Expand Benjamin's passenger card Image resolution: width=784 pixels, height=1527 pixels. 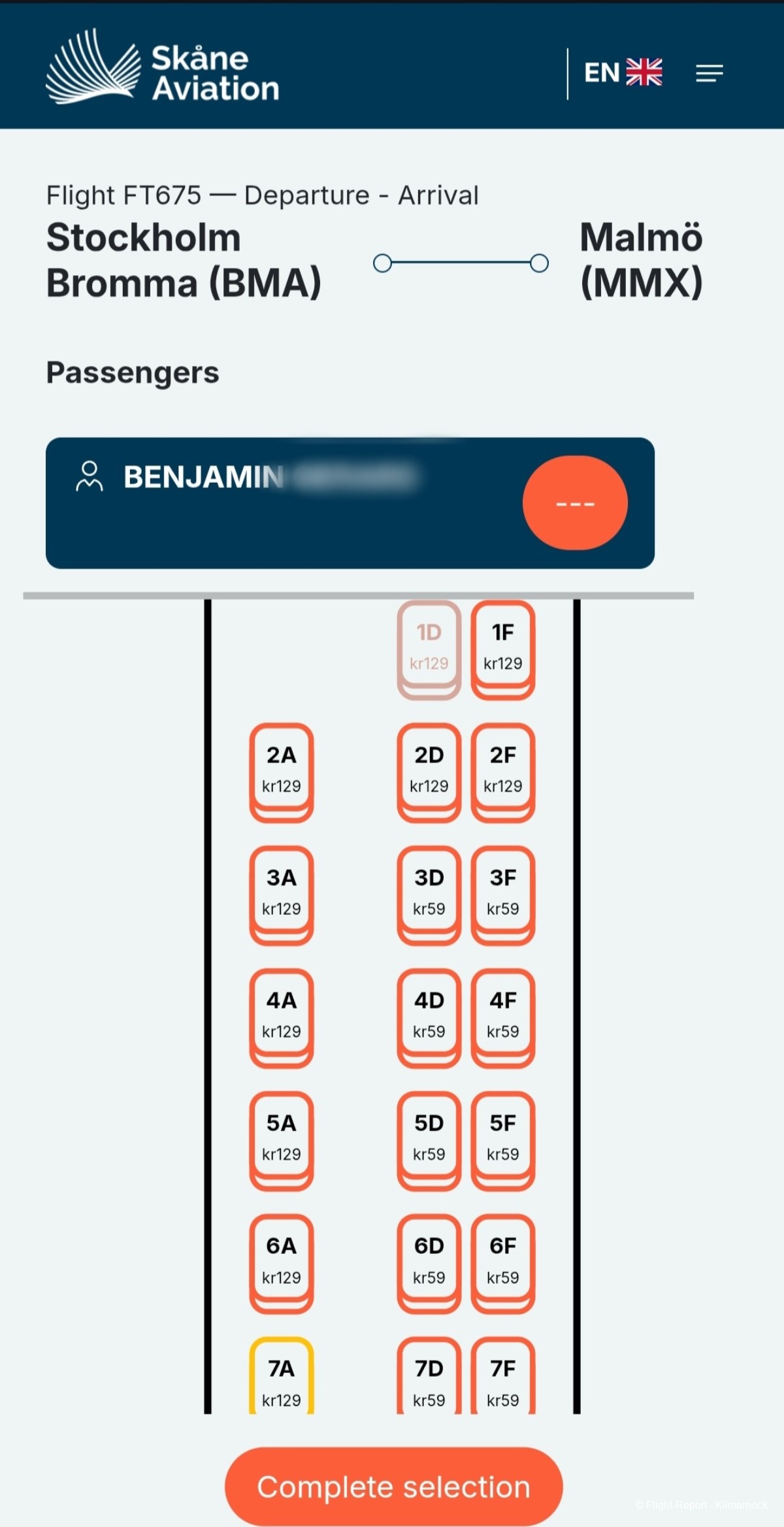click(x=350, y=502)
